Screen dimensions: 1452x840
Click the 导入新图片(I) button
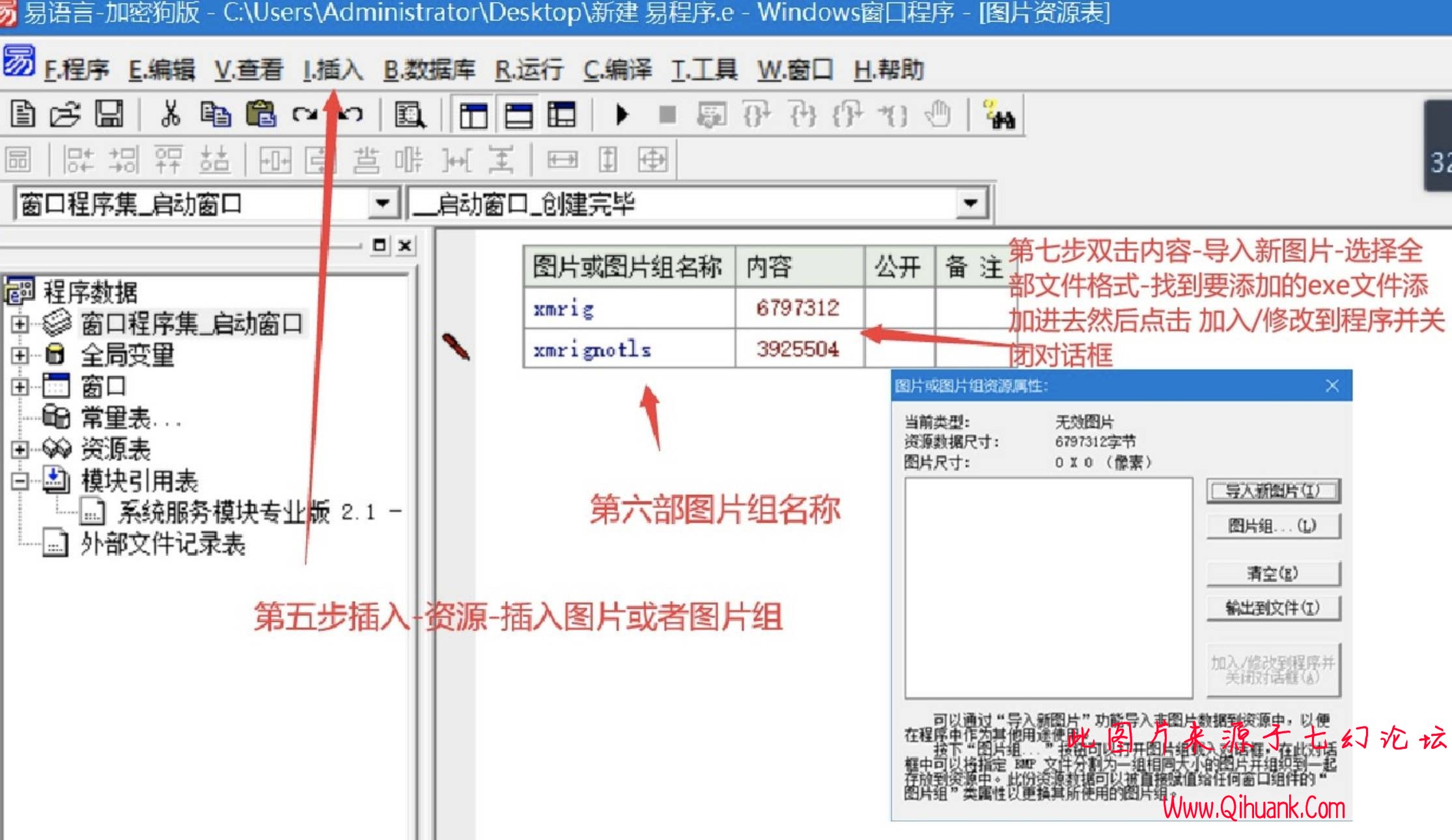1273,491
